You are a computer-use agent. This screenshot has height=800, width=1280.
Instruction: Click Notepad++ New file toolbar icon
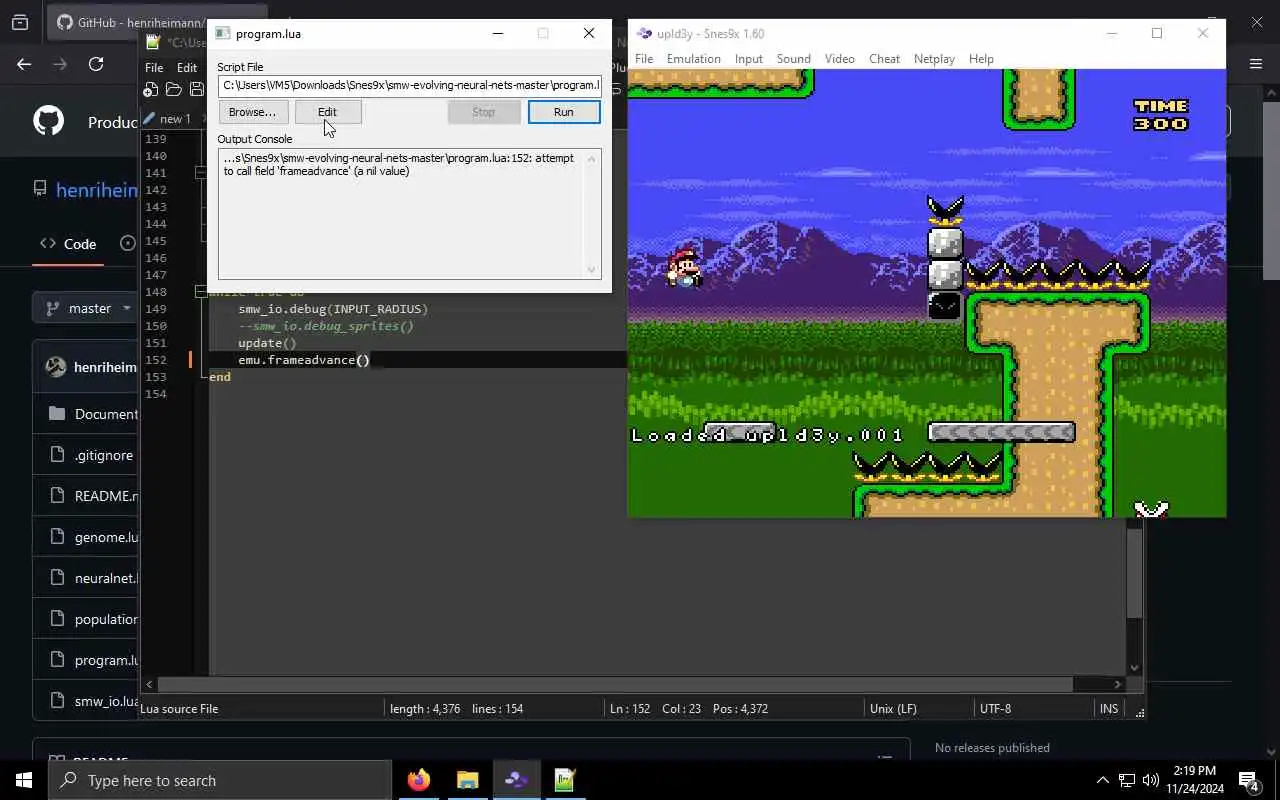(151, 90)
